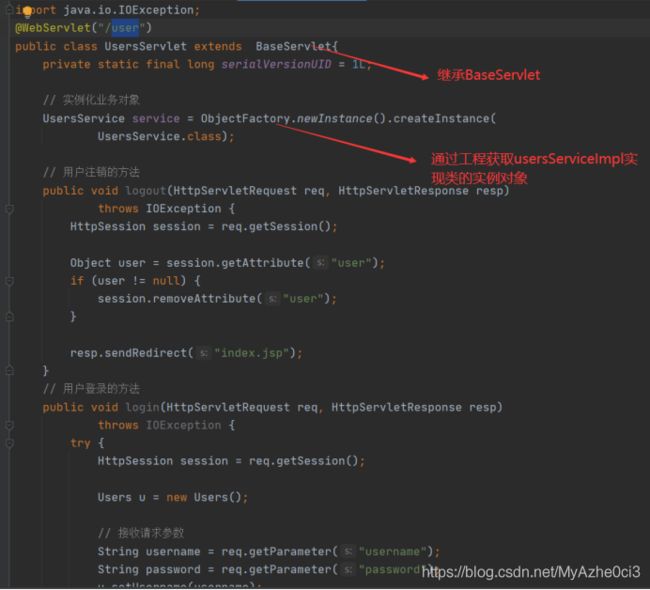Click the java.io.IOException import text

[x=129, y=10]
